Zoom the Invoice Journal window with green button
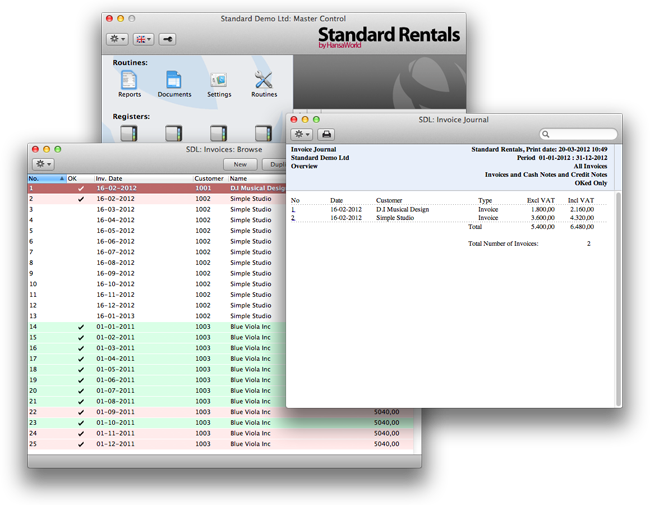The height and width of the screenshot is (505, 650). coord(316,119)
